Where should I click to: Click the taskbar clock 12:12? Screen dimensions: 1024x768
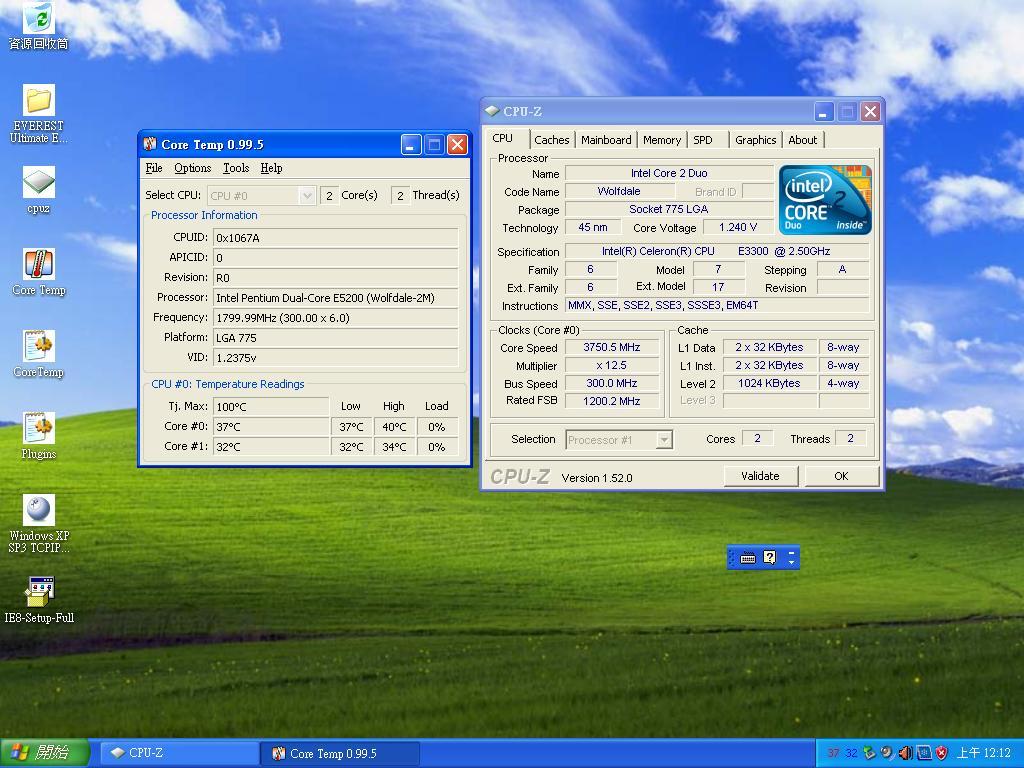[x=984, y=753]
